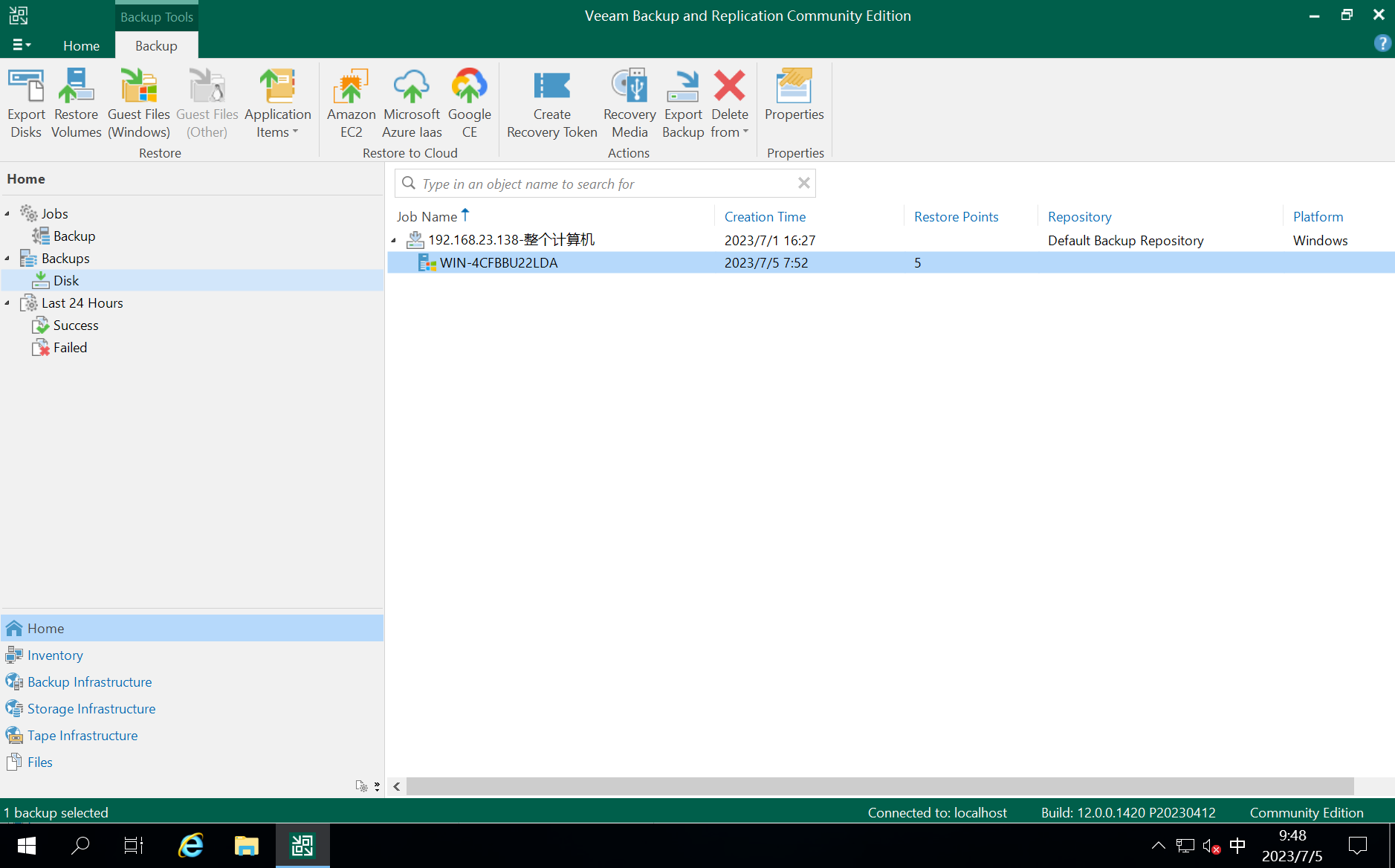The image size is (1395, 868).
Task: Click the navigation pane options chevron
Action: click(377, 786)
